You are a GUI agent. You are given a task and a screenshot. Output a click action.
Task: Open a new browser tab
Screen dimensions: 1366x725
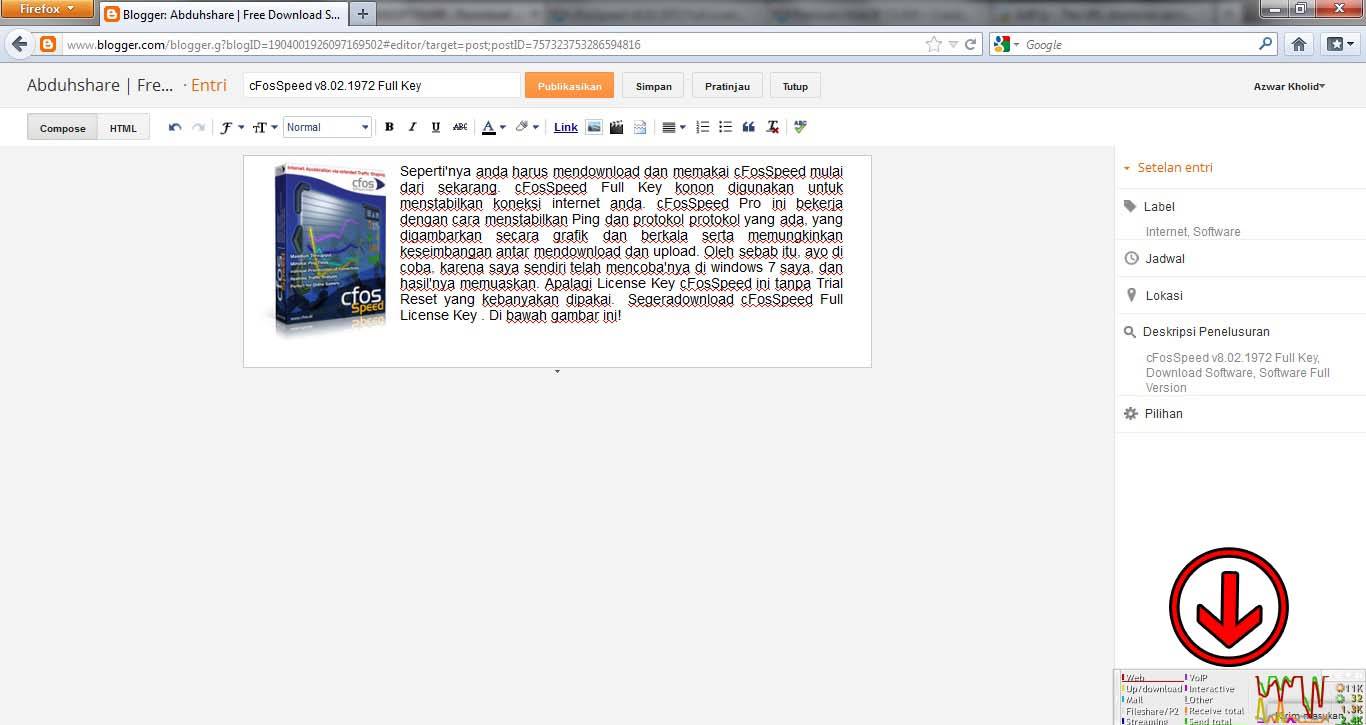(x=363, y=14)
